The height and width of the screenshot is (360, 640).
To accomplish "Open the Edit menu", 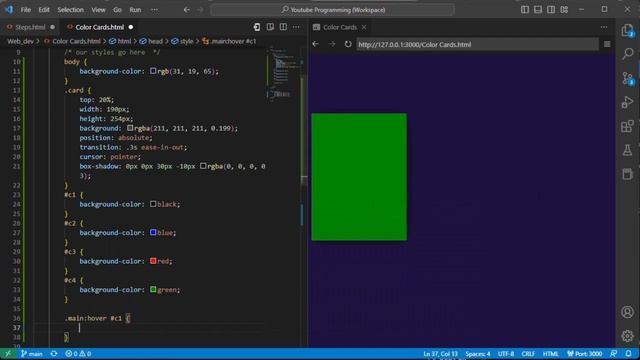I will click(44, 10).
